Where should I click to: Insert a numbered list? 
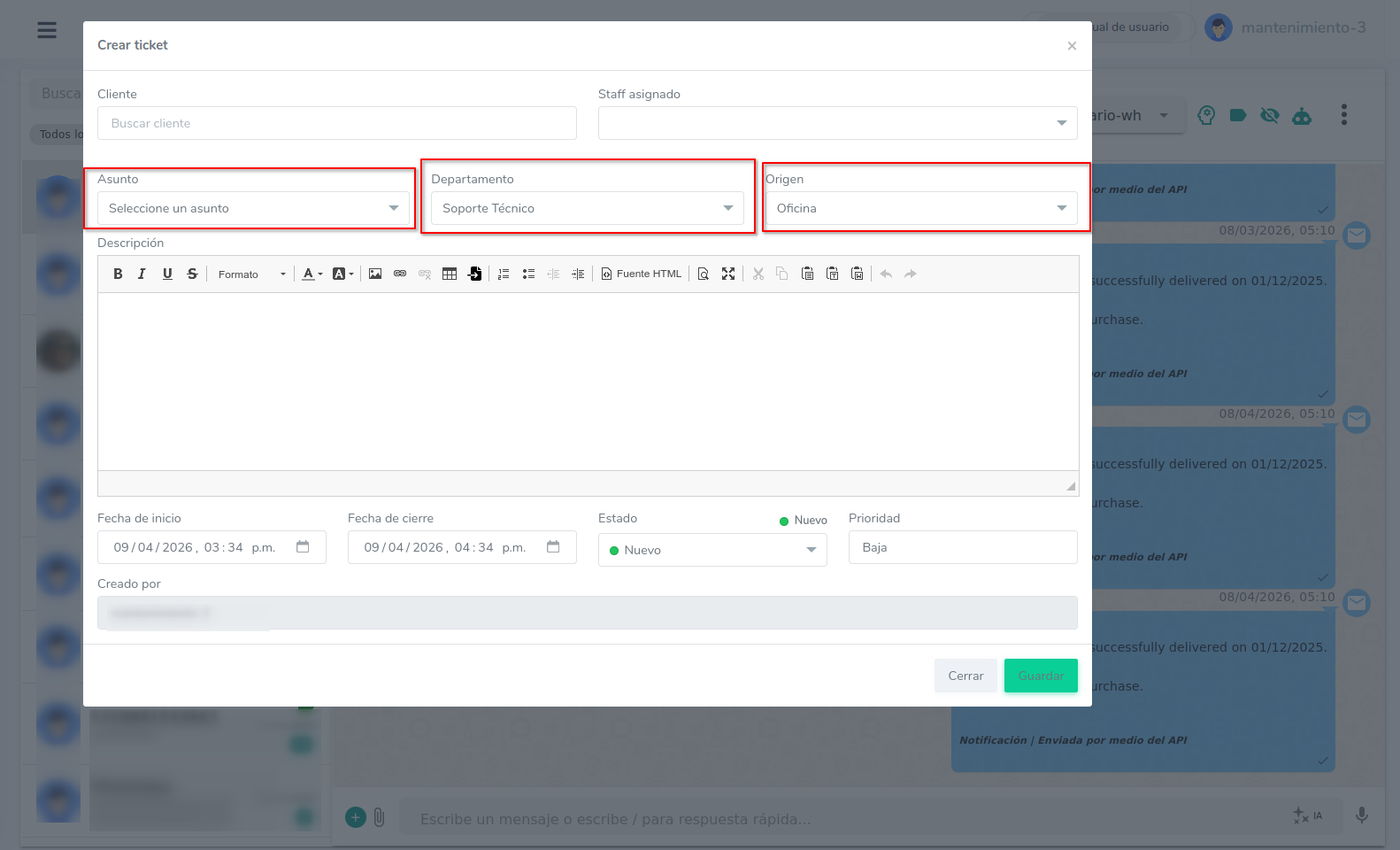(x=504, y=274)
